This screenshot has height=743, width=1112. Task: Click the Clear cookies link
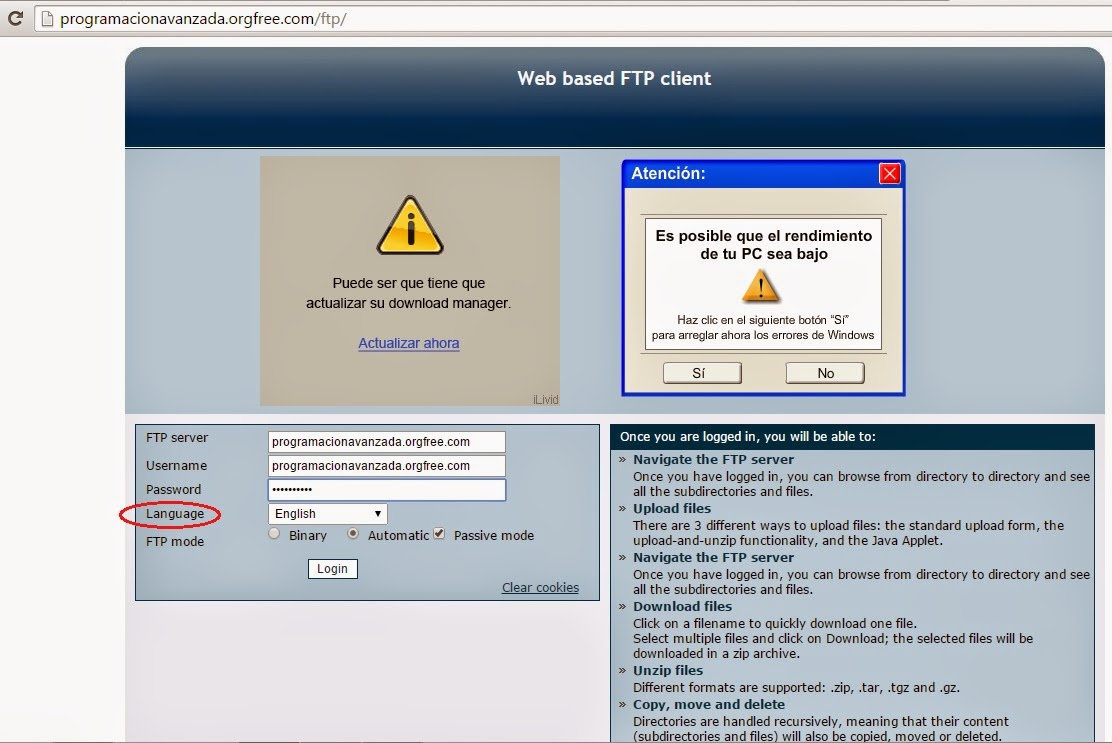(539, 587)
